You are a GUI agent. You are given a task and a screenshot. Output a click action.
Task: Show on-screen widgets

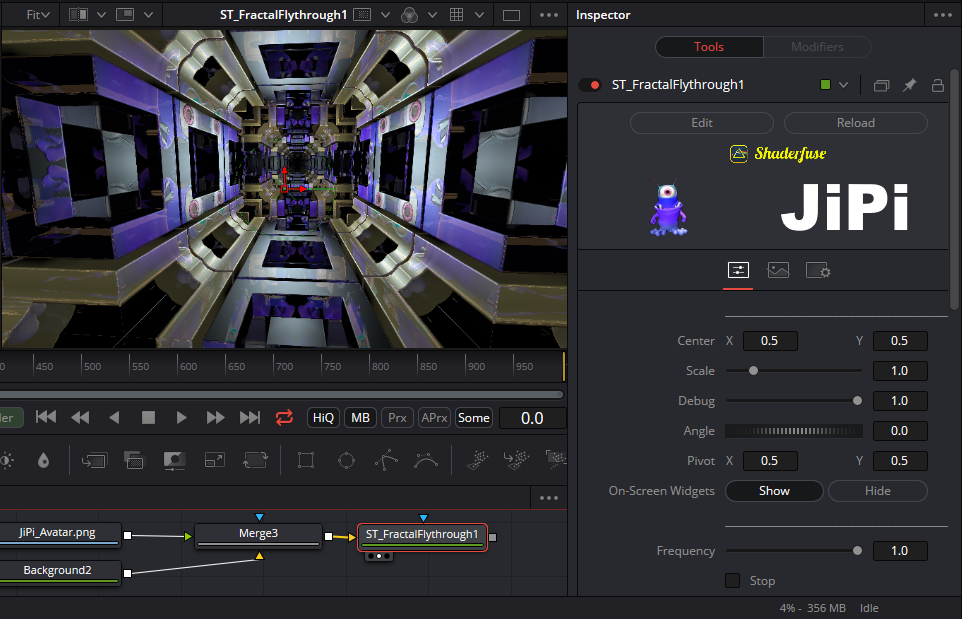click(x=774, y=491)
